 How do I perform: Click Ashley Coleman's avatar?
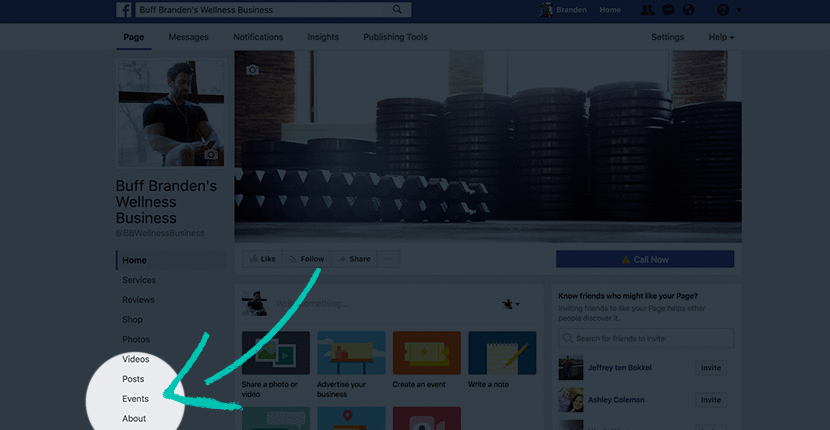coord(571,400)
